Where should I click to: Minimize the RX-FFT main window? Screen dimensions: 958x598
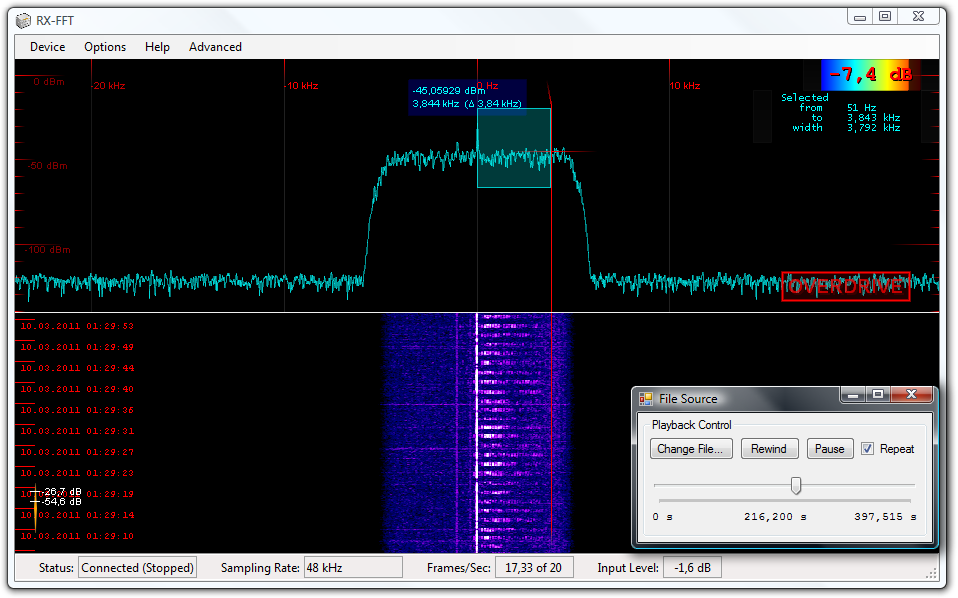click(860, 17)
